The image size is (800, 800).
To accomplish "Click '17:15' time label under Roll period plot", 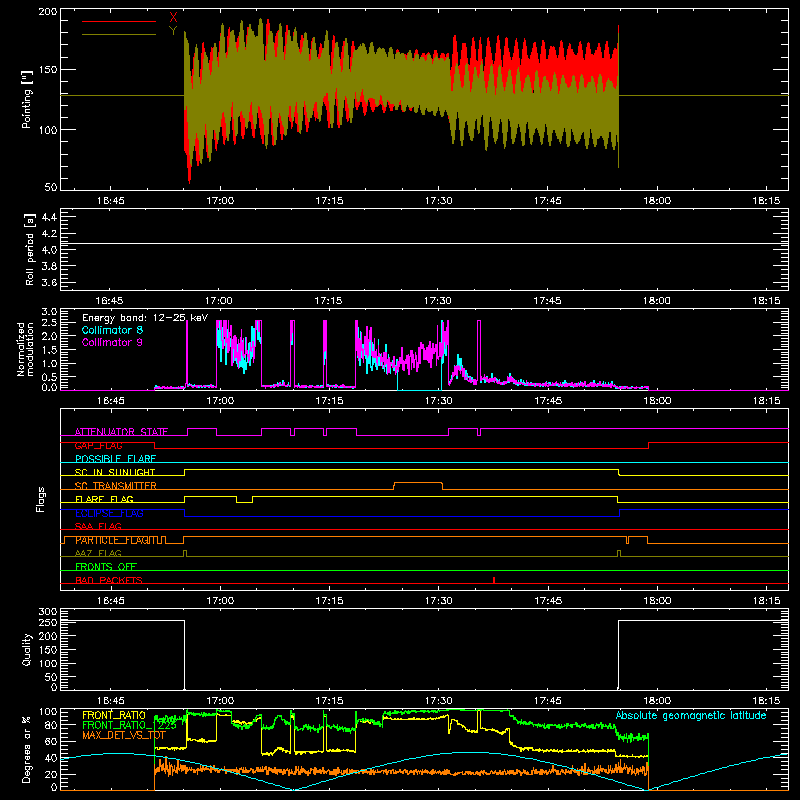I will pyautogui.click(x=328, y=301).
